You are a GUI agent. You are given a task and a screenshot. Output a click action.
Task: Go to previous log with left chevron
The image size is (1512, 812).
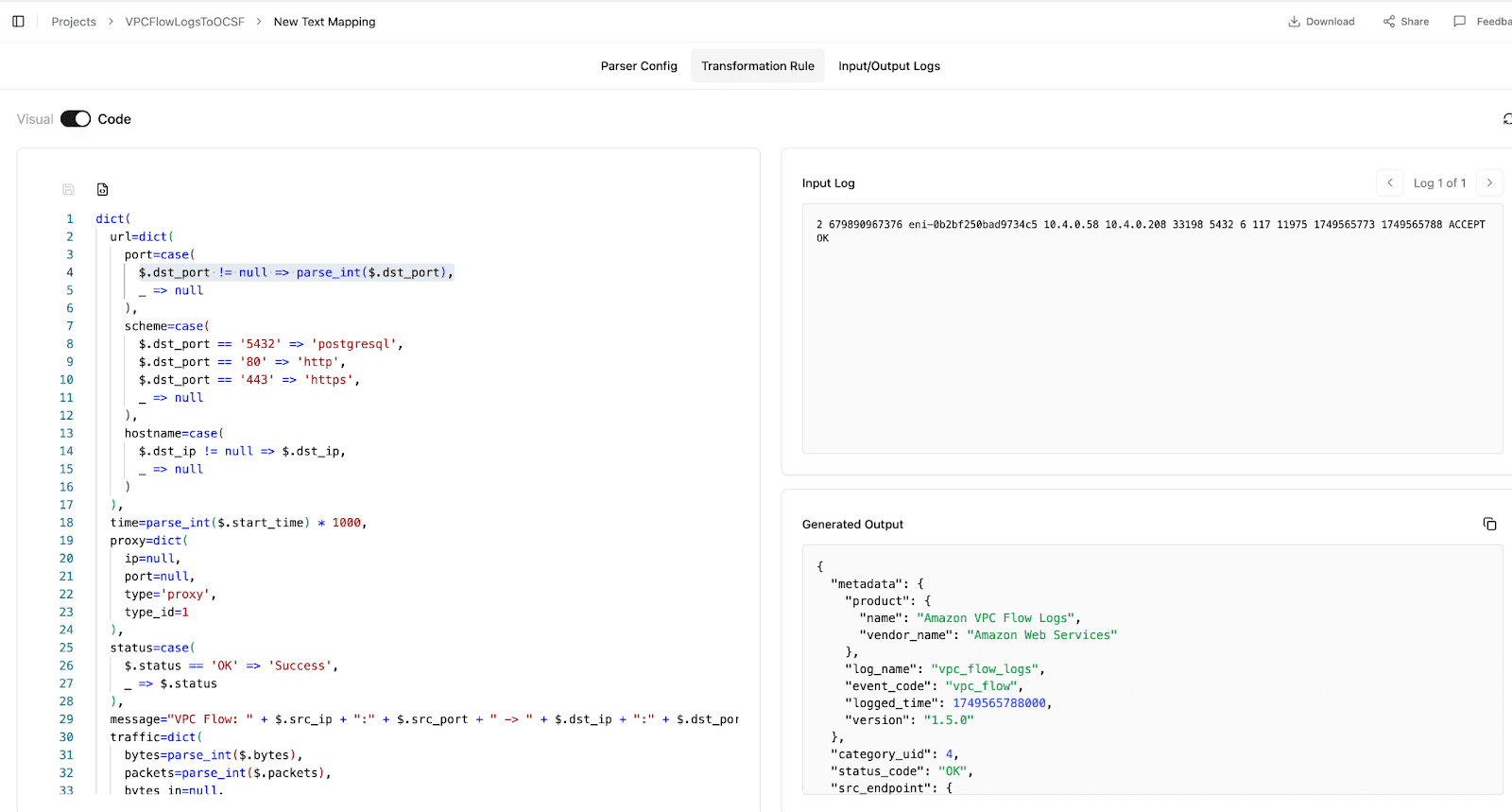pos(1389,182)
